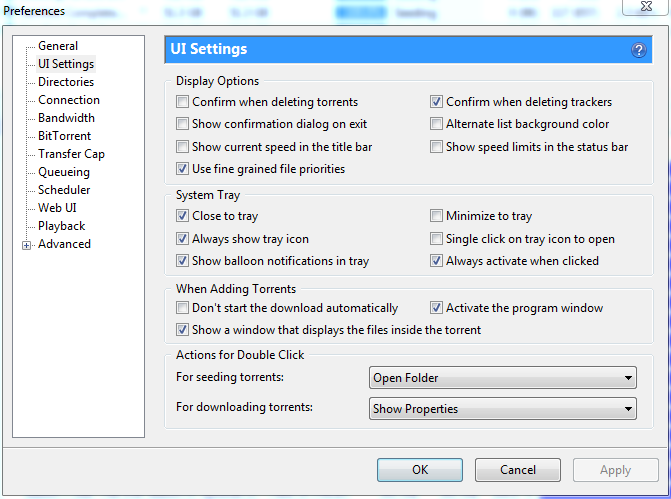
Task: Enable Minimize to tray checkbox
Action: click(436, 216)
